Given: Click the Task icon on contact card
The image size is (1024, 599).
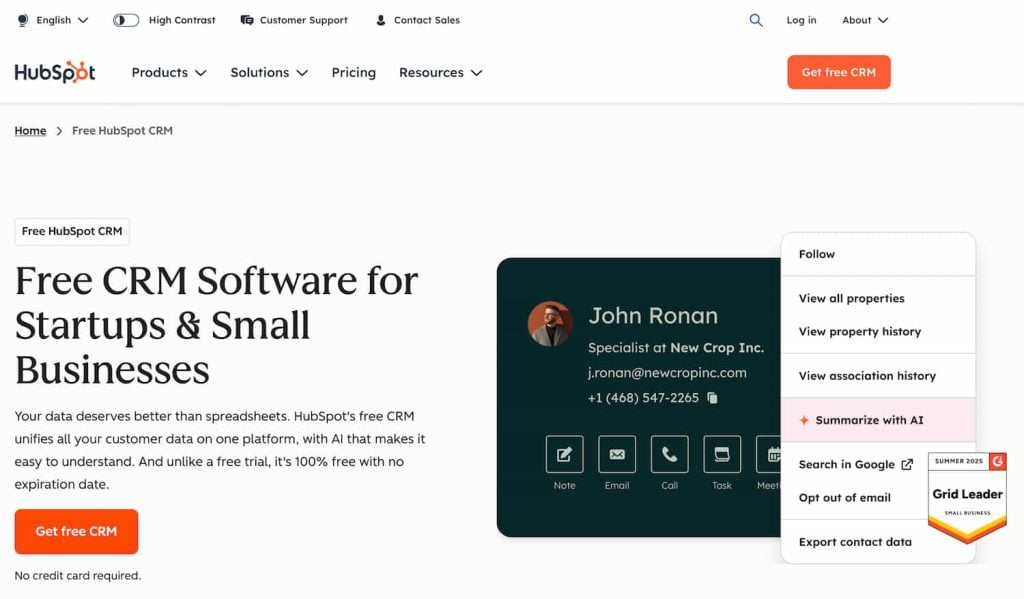Looking at the screenshot, I should click(x=722, y=454).
